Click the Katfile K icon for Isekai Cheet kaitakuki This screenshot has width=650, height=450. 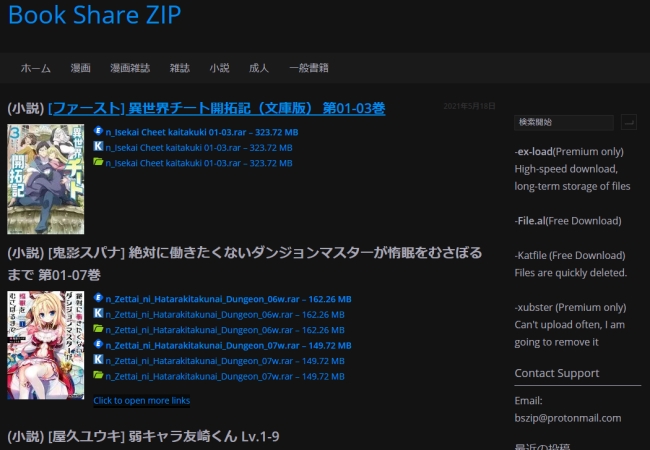(x=98, y=146)
